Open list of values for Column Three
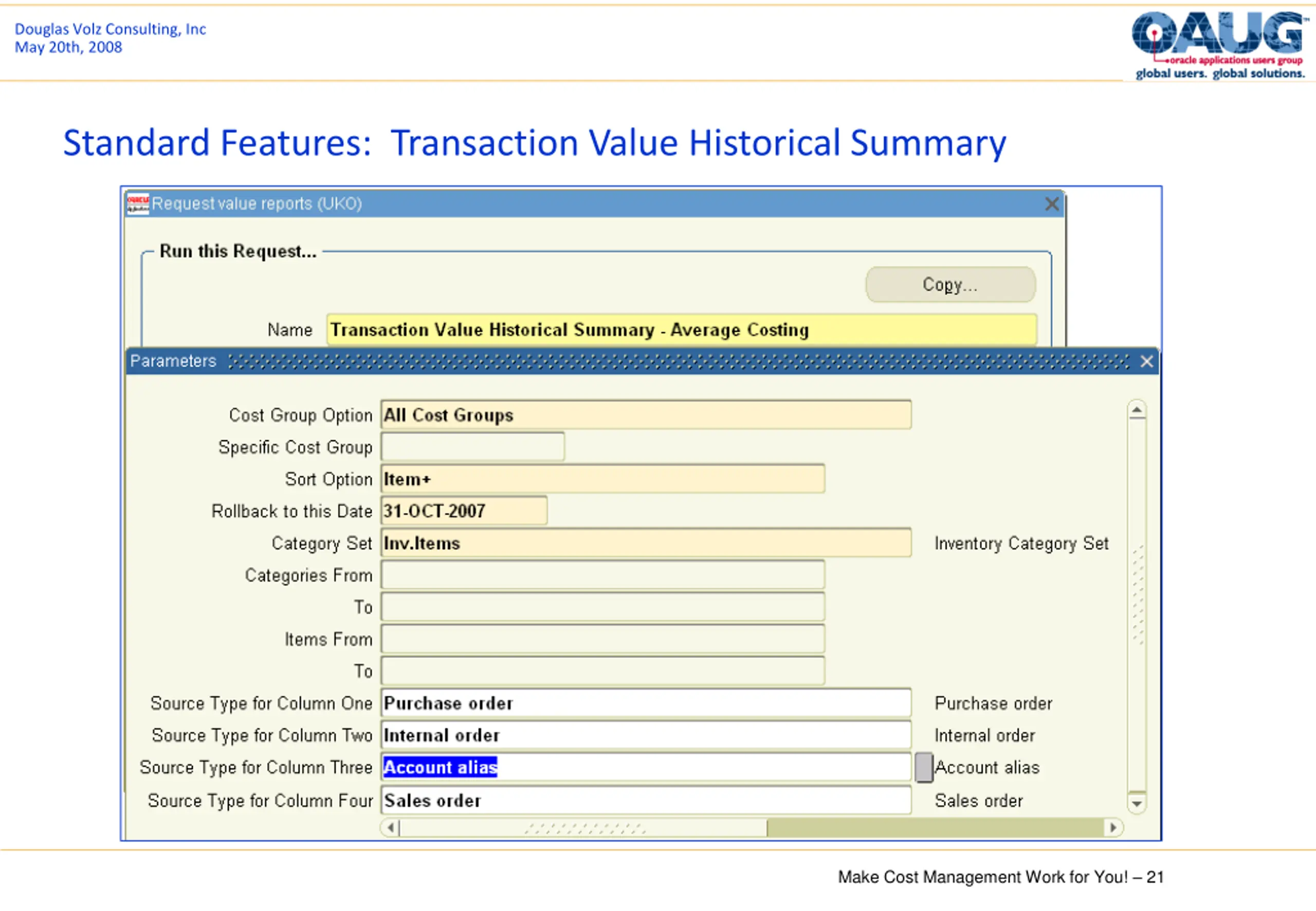The image size is (1316, 911). [923, 768]
